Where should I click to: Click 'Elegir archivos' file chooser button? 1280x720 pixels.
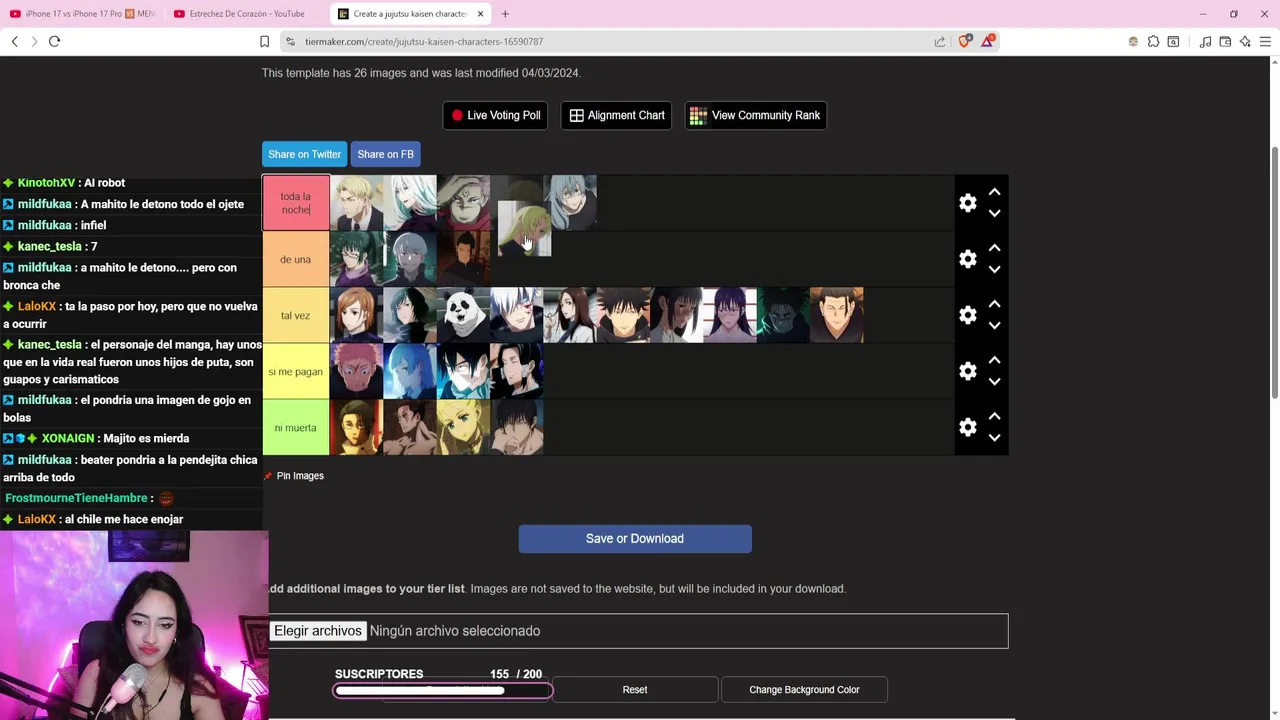[318, 631]
